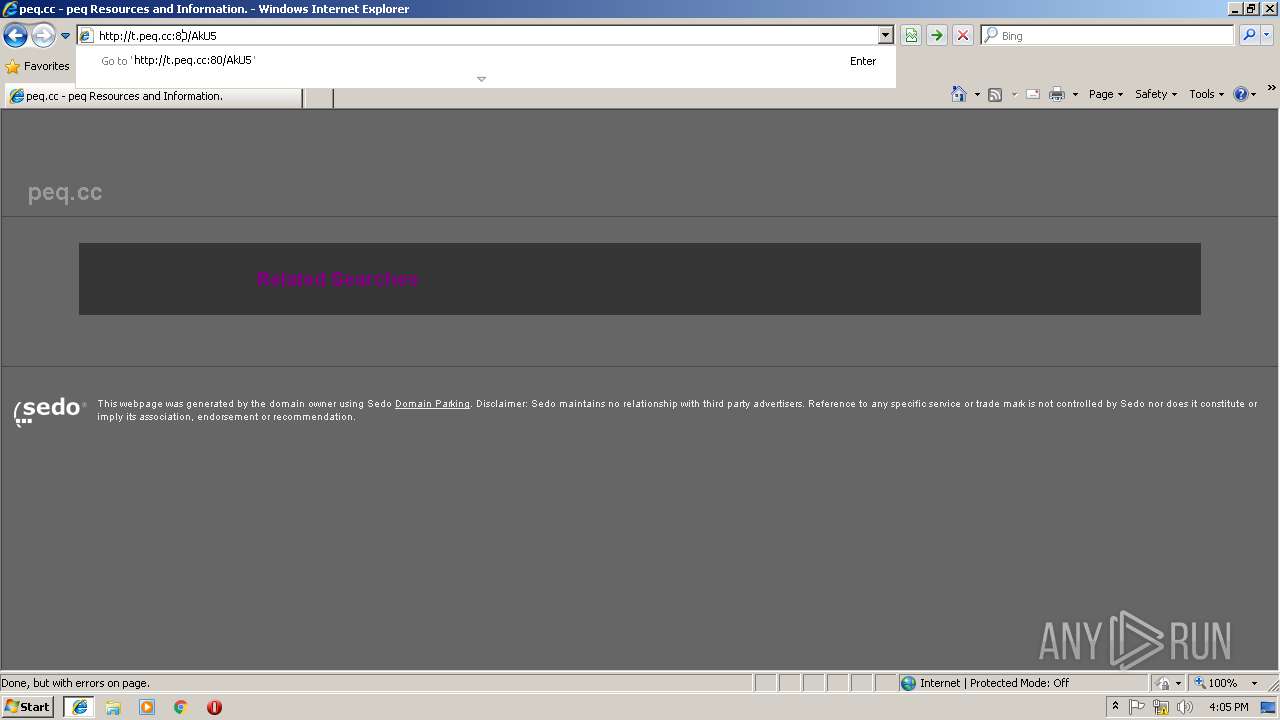Click the 4:05 PM system clock

pos(1228,707)
